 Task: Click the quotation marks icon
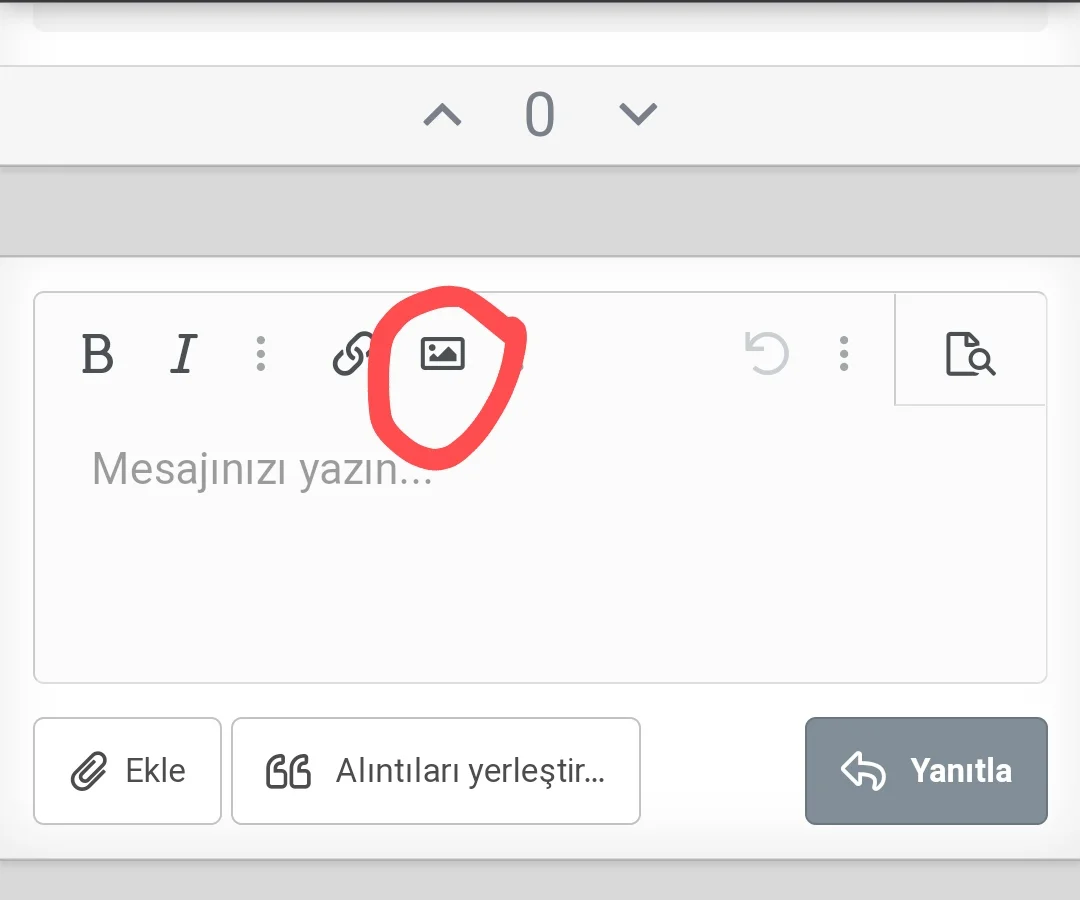tap(288, 772)
